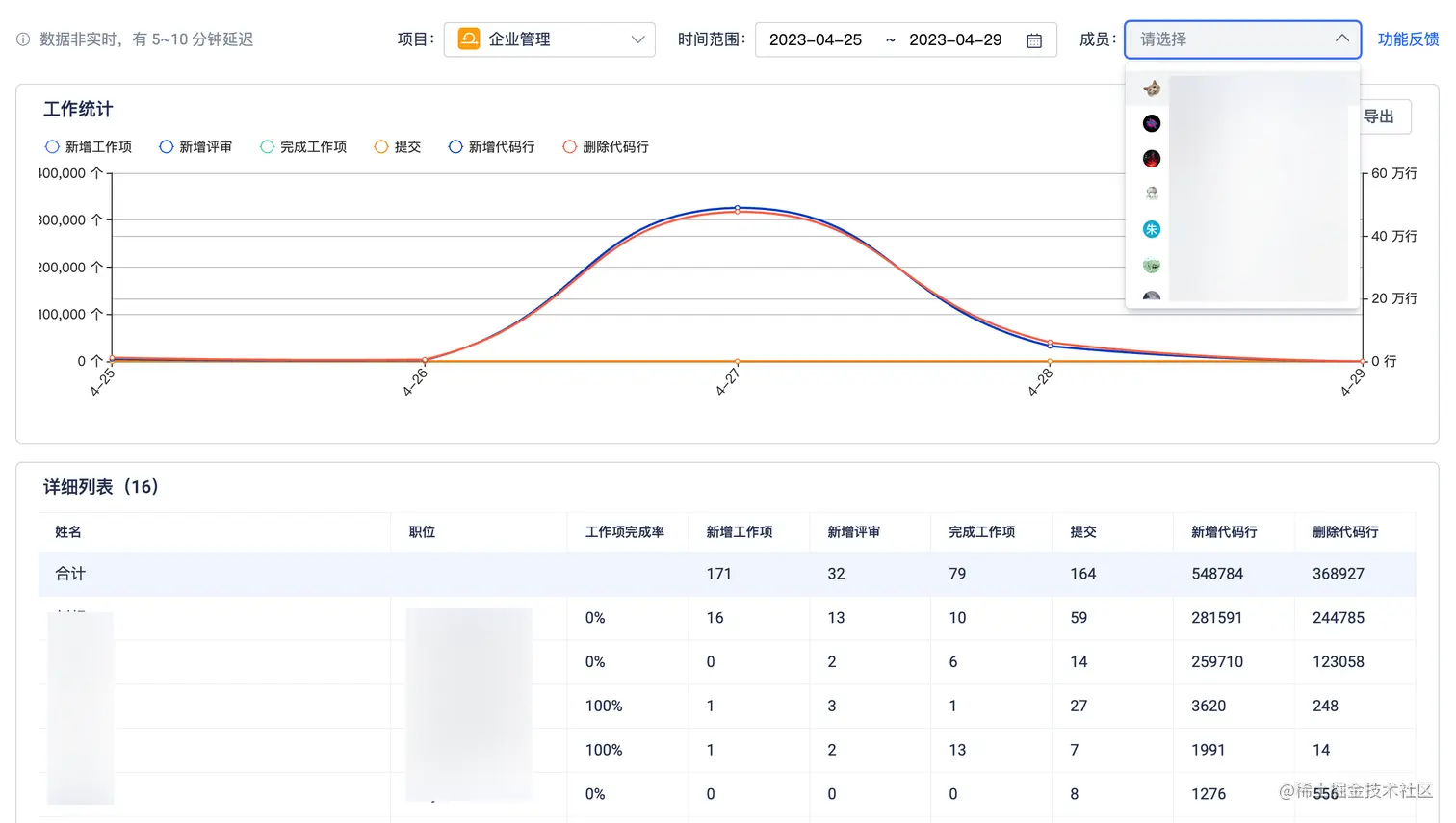Toggle the 提交 series in the chart legend
Viewport: 1456px width, 823px height.
[398, 146]
